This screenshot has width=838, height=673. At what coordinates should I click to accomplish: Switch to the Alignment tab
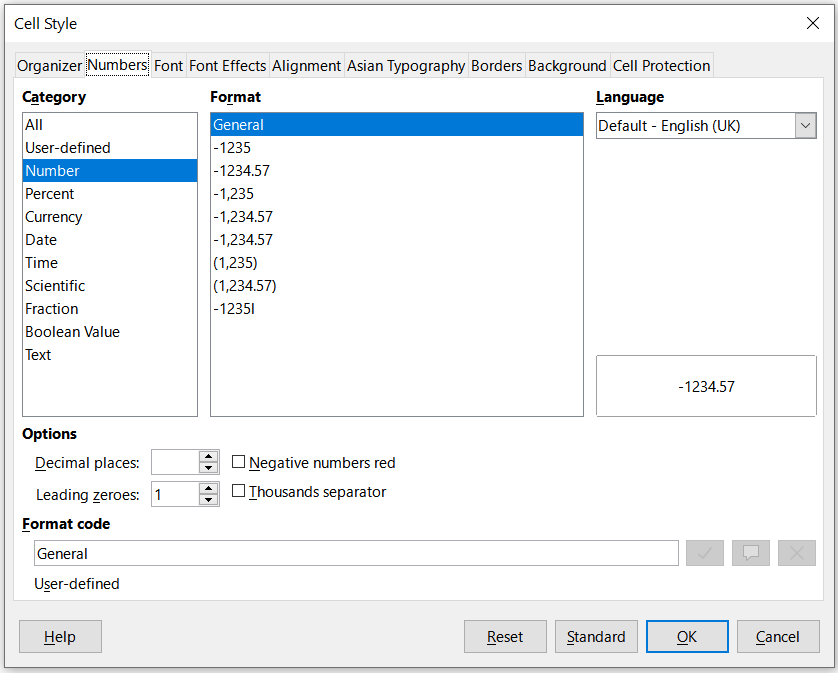pyautogui.click(x=306, y=66)
